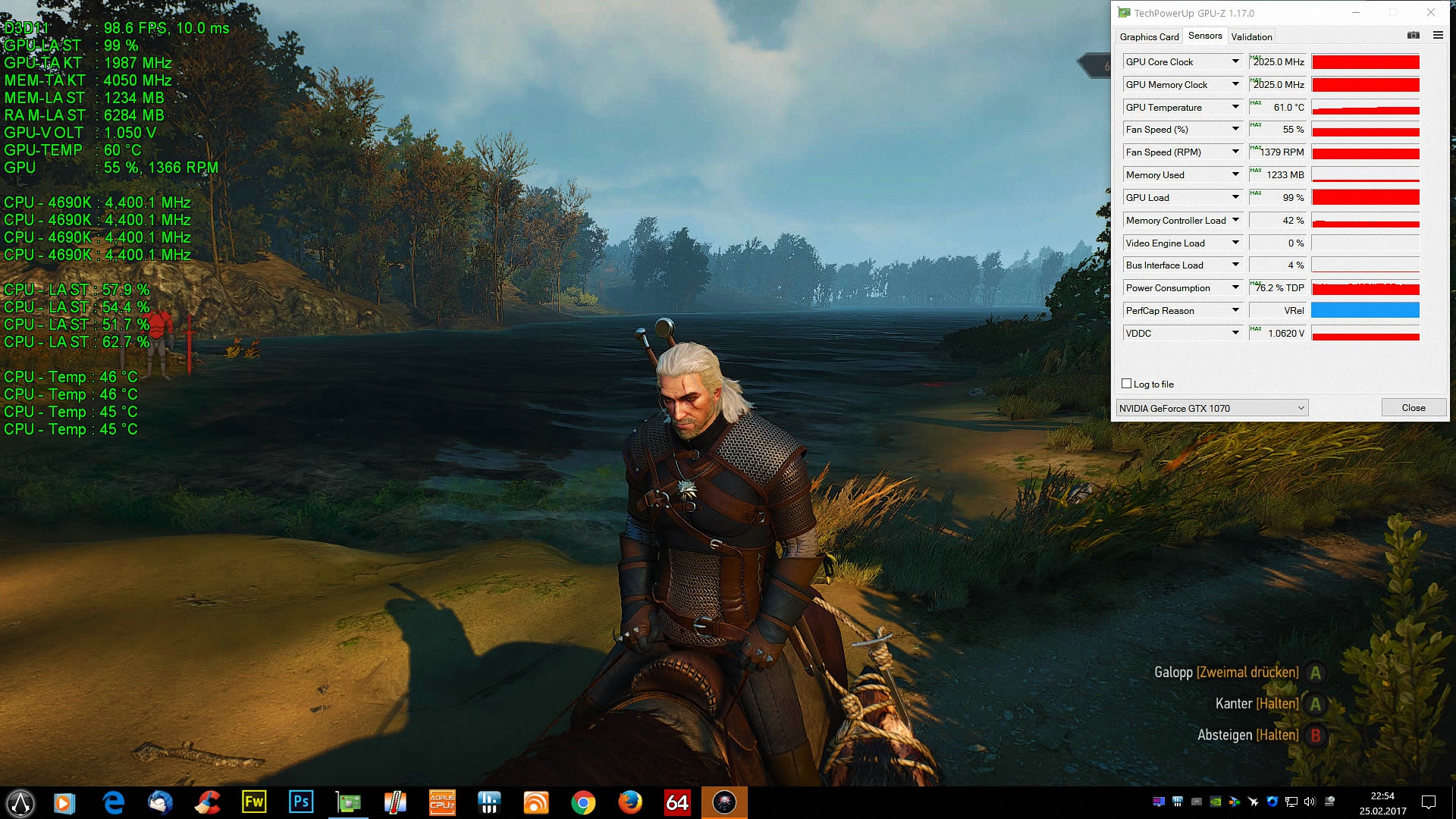Click the Close button in GPU-Z

(x=1413, y=408)
